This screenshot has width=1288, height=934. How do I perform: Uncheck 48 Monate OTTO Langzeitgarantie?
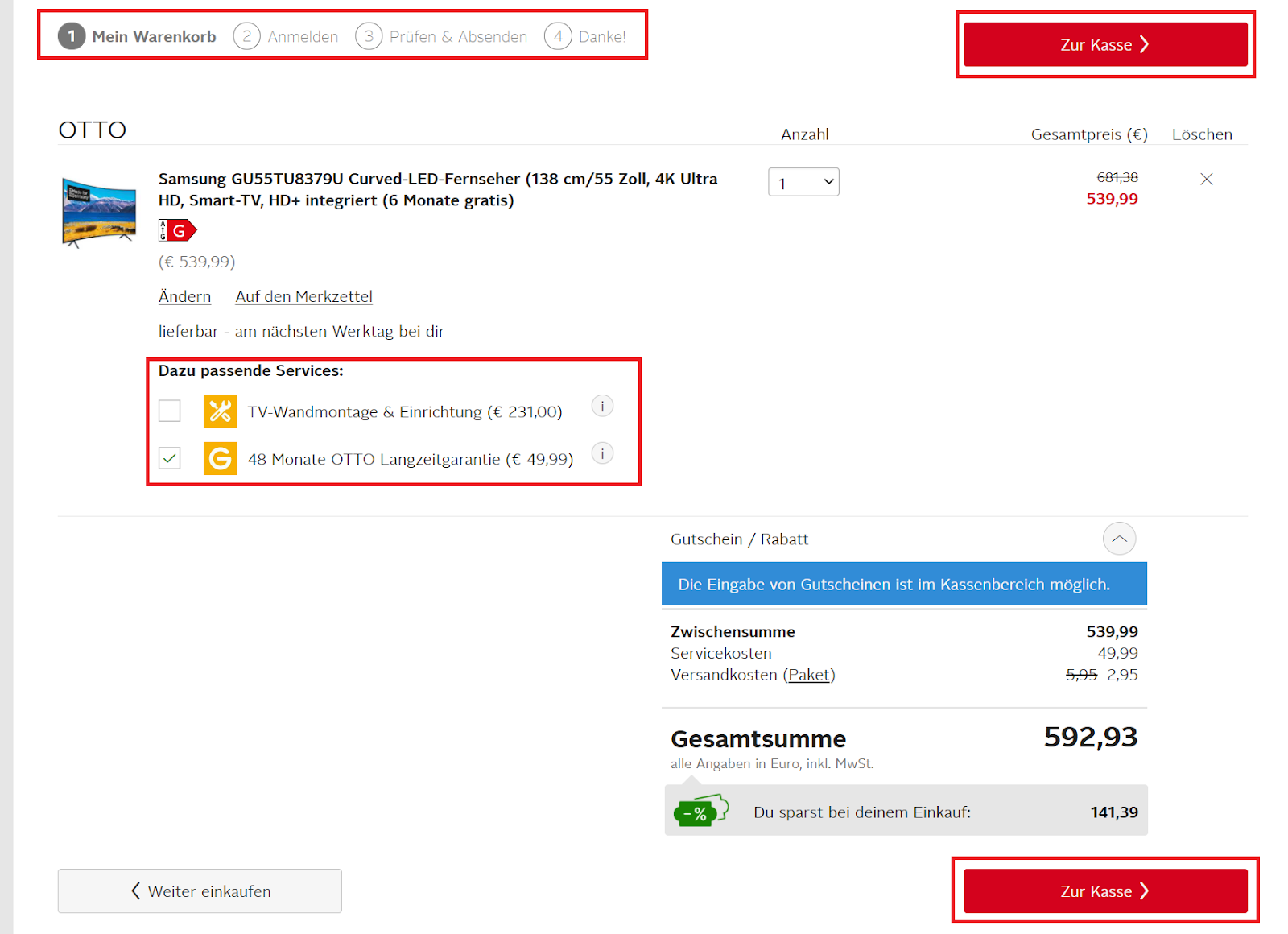pos(170,458)
